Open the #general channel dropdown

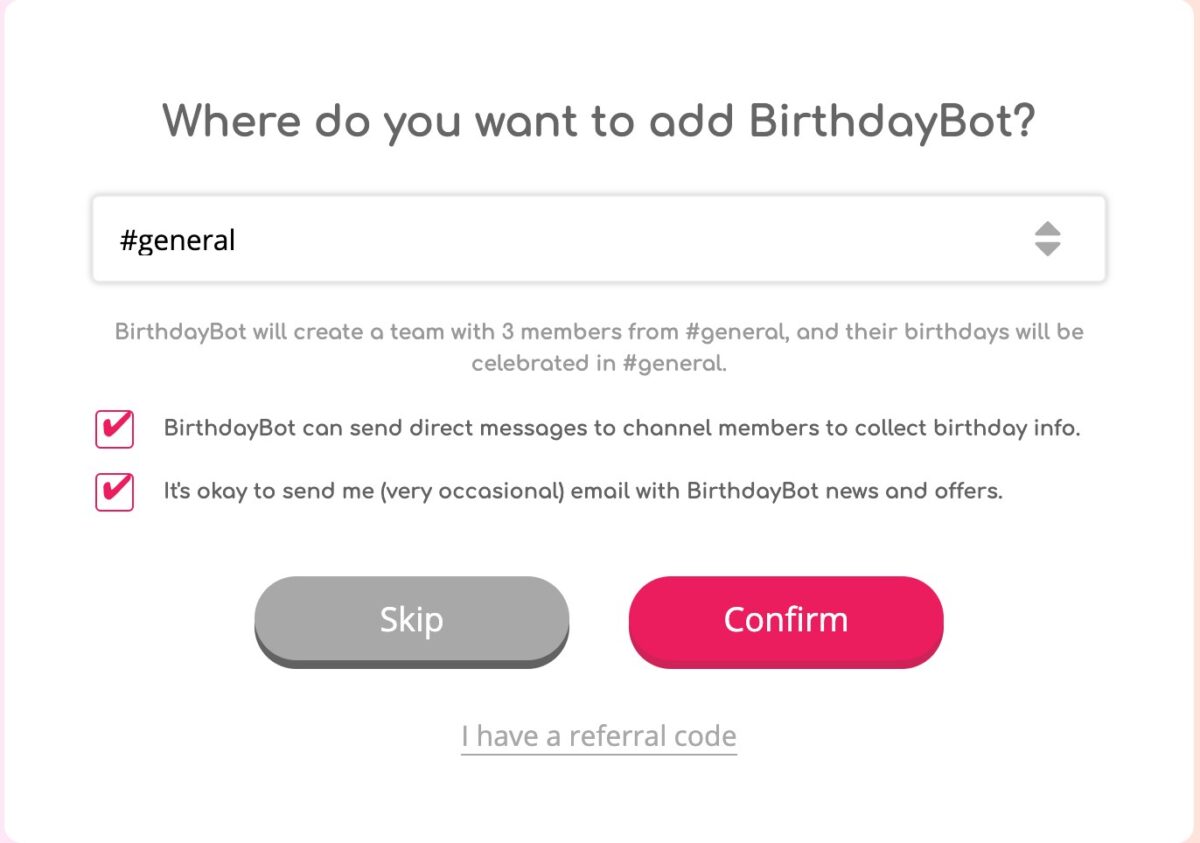pos(599,239)
